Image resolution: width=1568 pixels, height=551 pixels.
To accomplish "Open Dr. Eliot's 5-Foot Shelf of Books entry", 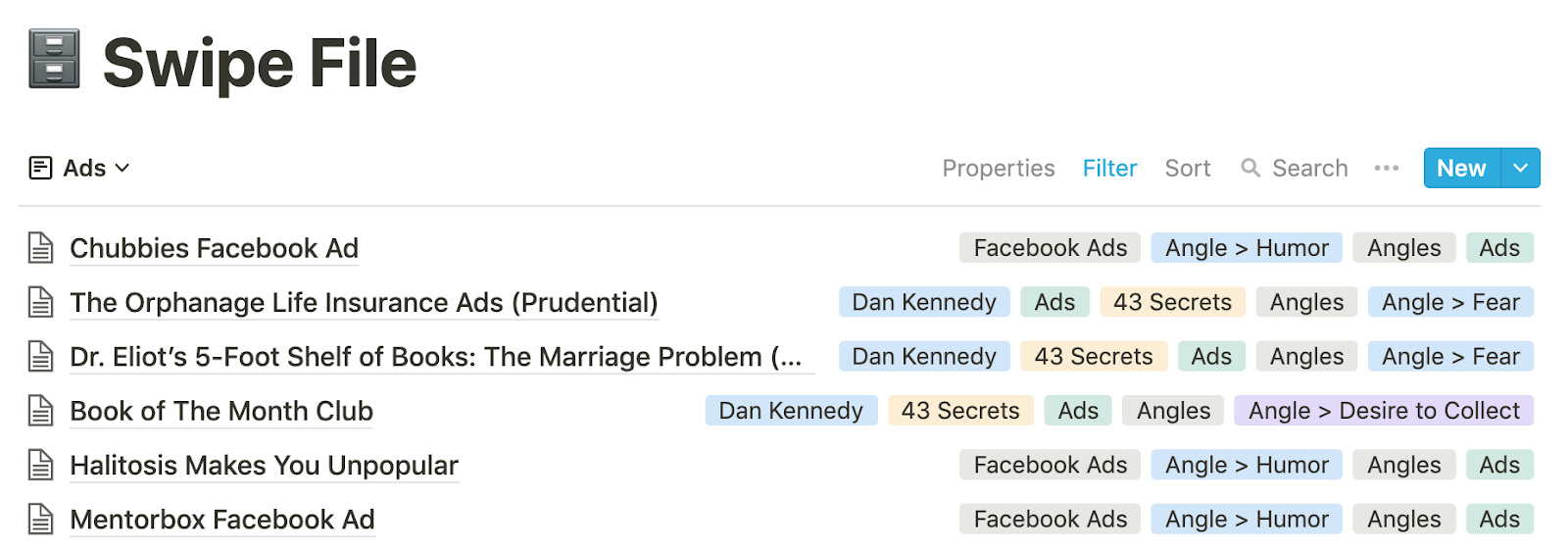I will click(x=436, y=357).
